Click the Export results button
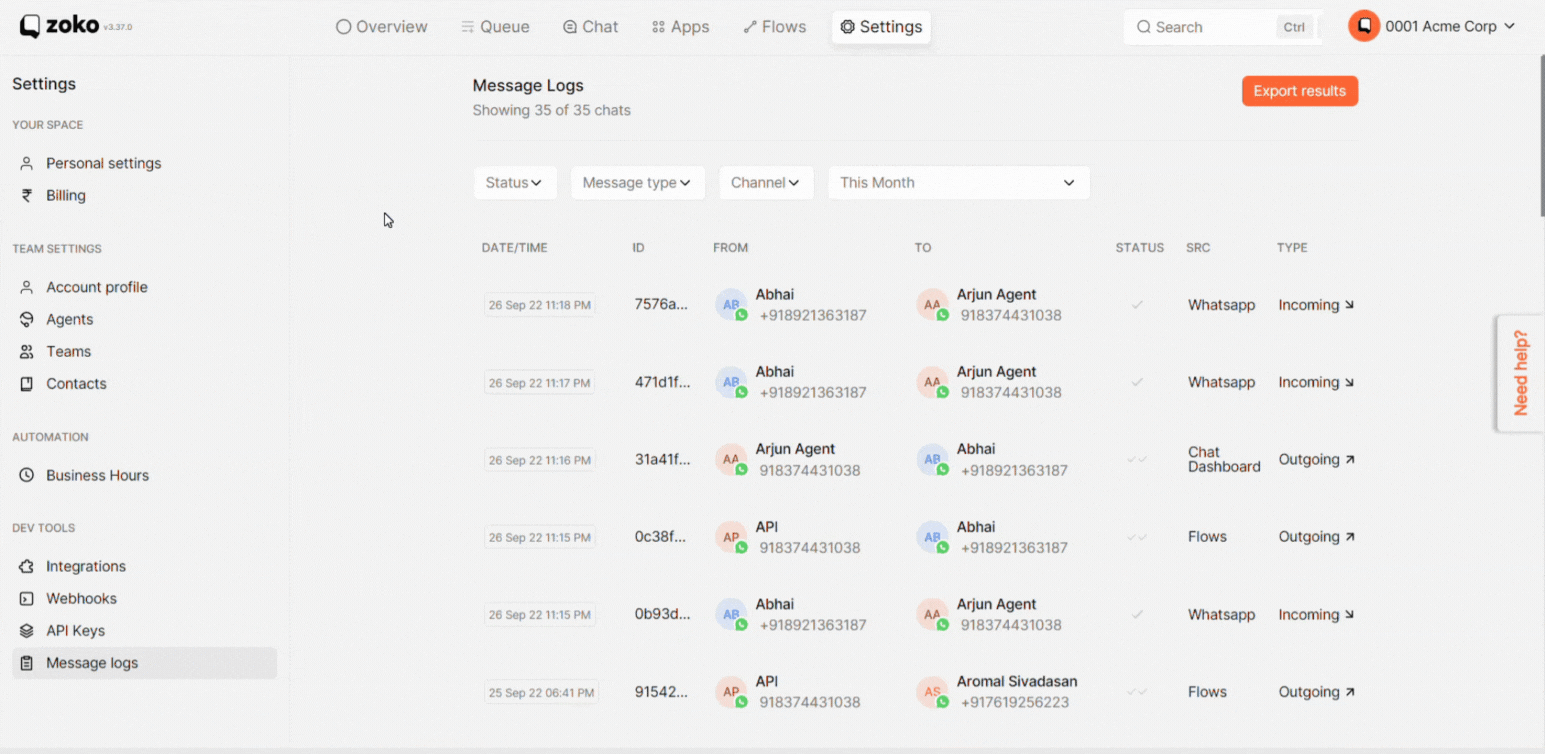1545x754 pixels. (x=1300, y=91)
